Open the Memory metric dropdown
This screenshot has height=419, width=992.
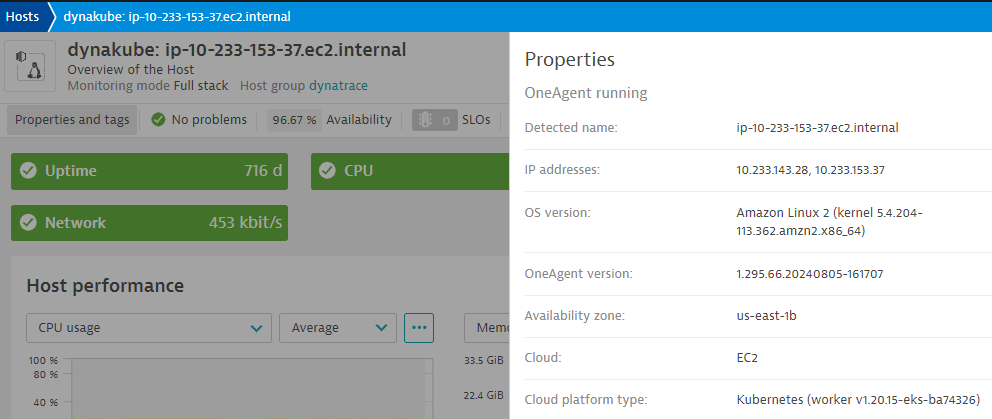[x=487, y=327]
